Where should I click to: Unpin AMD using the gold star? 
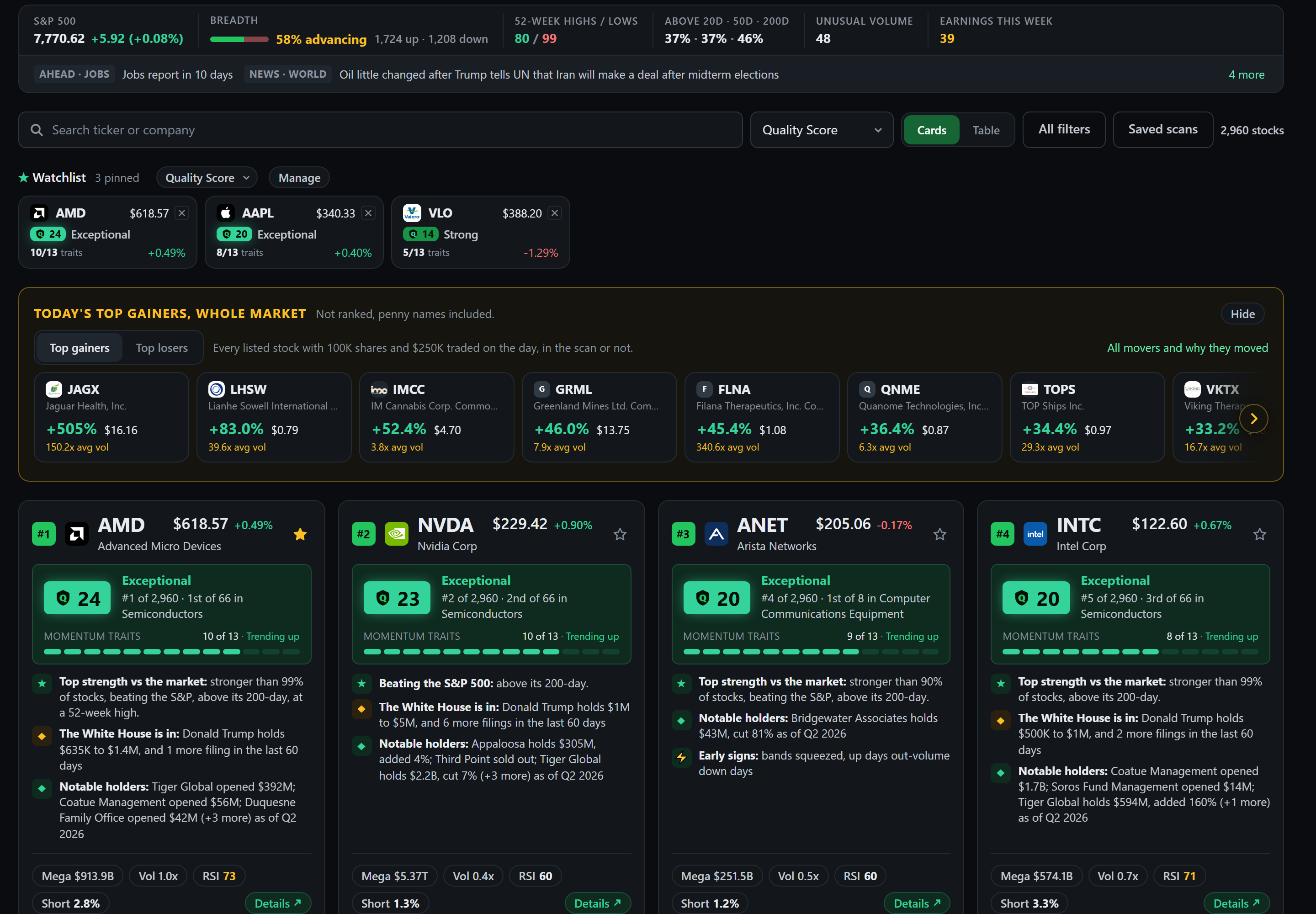tap(300, 534)
